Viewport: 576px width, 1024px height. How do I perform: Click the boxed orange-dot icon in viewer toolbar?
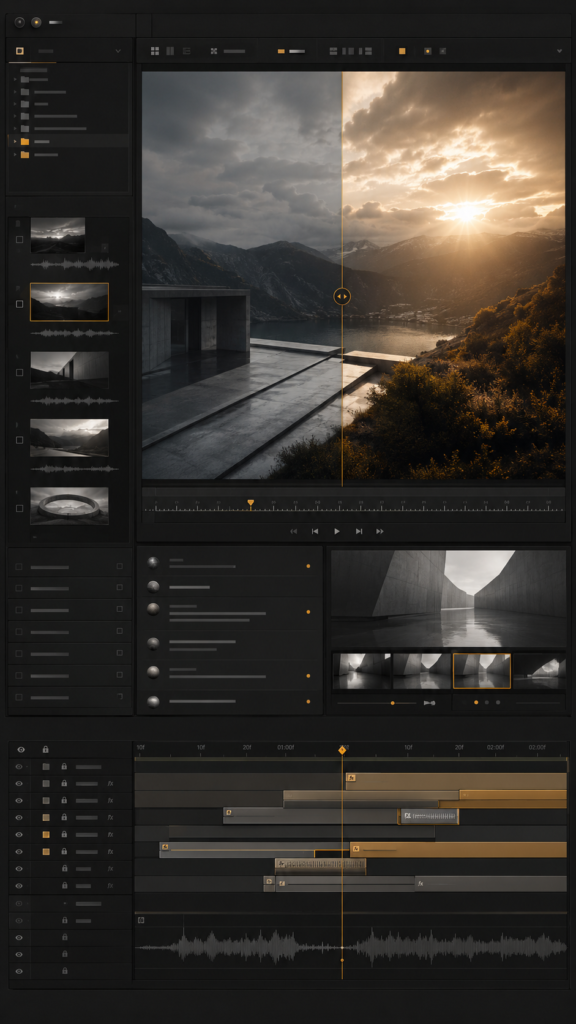[428, 51]
